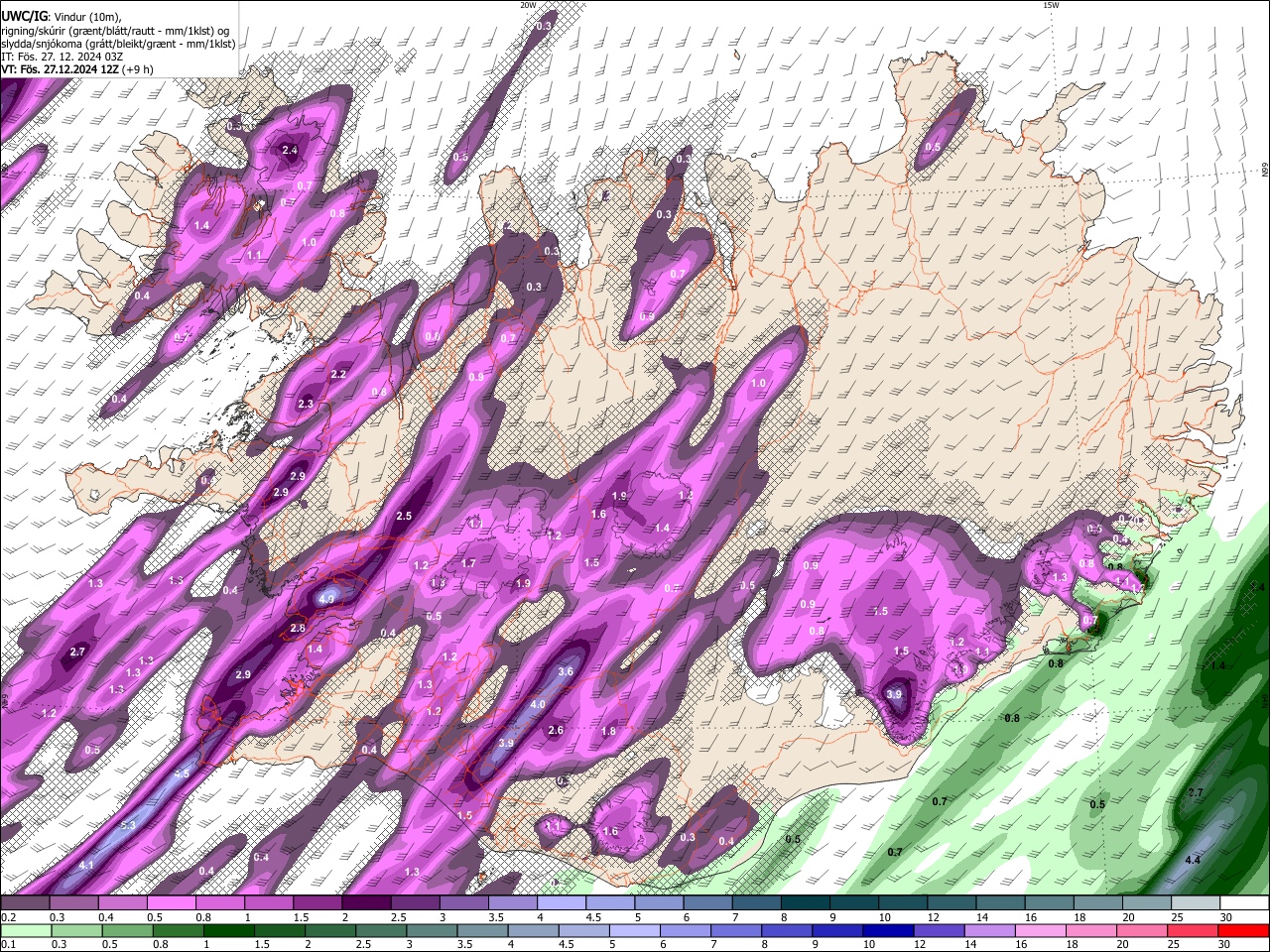Screen dimensions: 1270x952
Task: Click the '1.7' value on the map
Action: tap(469, 563)
